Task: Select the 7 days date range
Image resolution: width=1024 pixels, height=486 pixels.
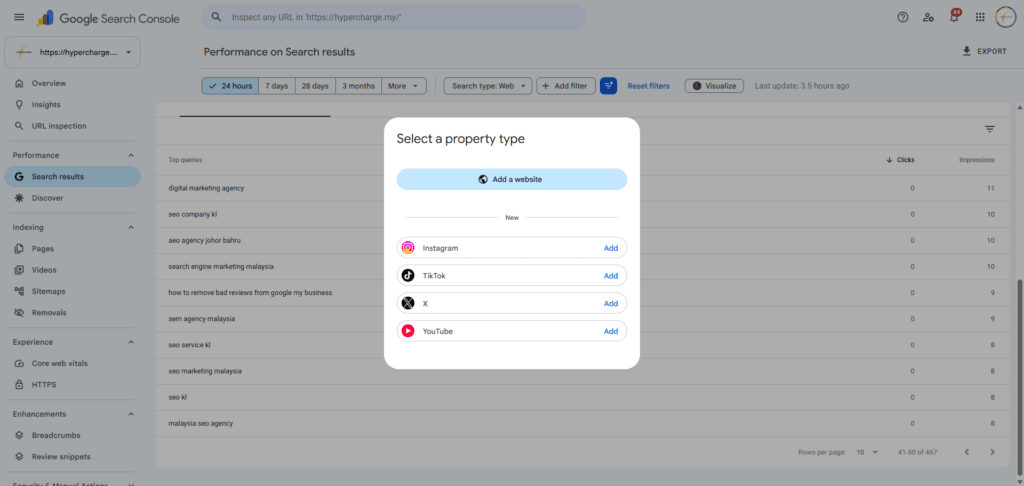Action: [x=277, y=86]
